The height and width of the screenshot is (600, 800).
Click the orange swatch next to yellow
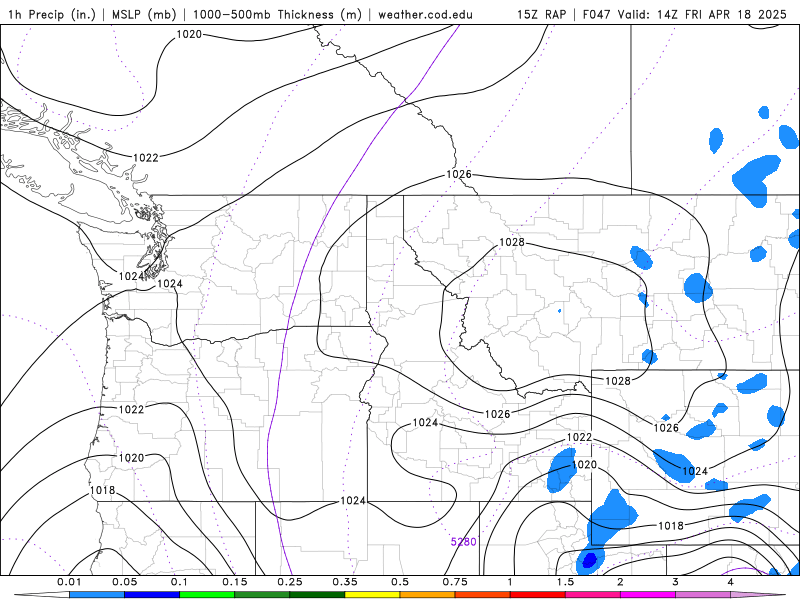[428, 595]
